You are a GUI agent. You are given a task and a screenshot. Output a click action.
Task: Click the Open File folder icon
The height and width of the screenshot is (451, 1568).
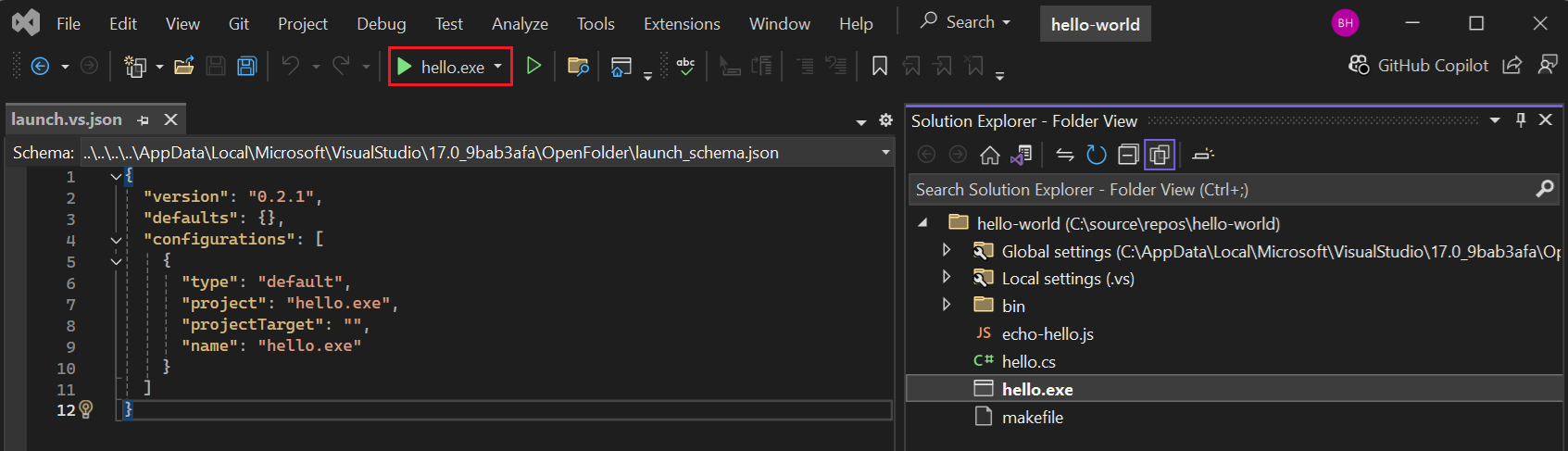[x=183, y=66]
